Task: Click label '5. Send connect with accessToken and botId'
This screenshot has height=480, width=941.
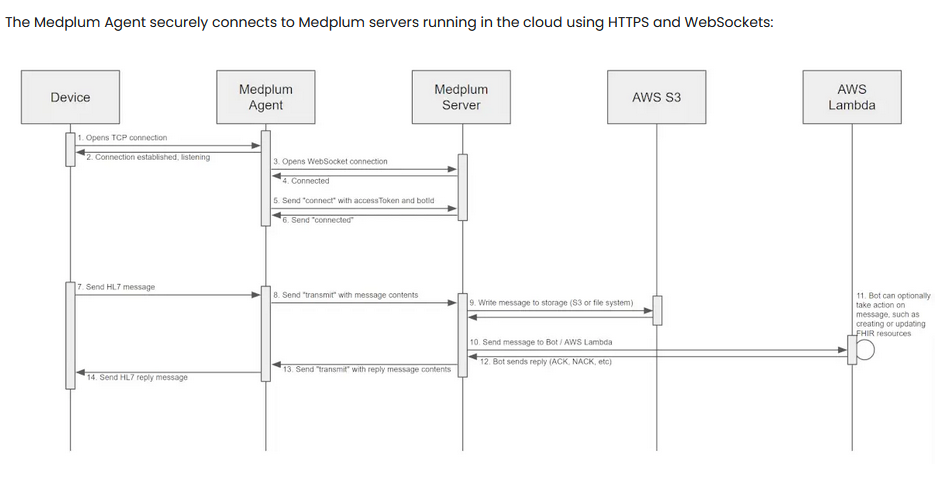Action: [353, 200]
